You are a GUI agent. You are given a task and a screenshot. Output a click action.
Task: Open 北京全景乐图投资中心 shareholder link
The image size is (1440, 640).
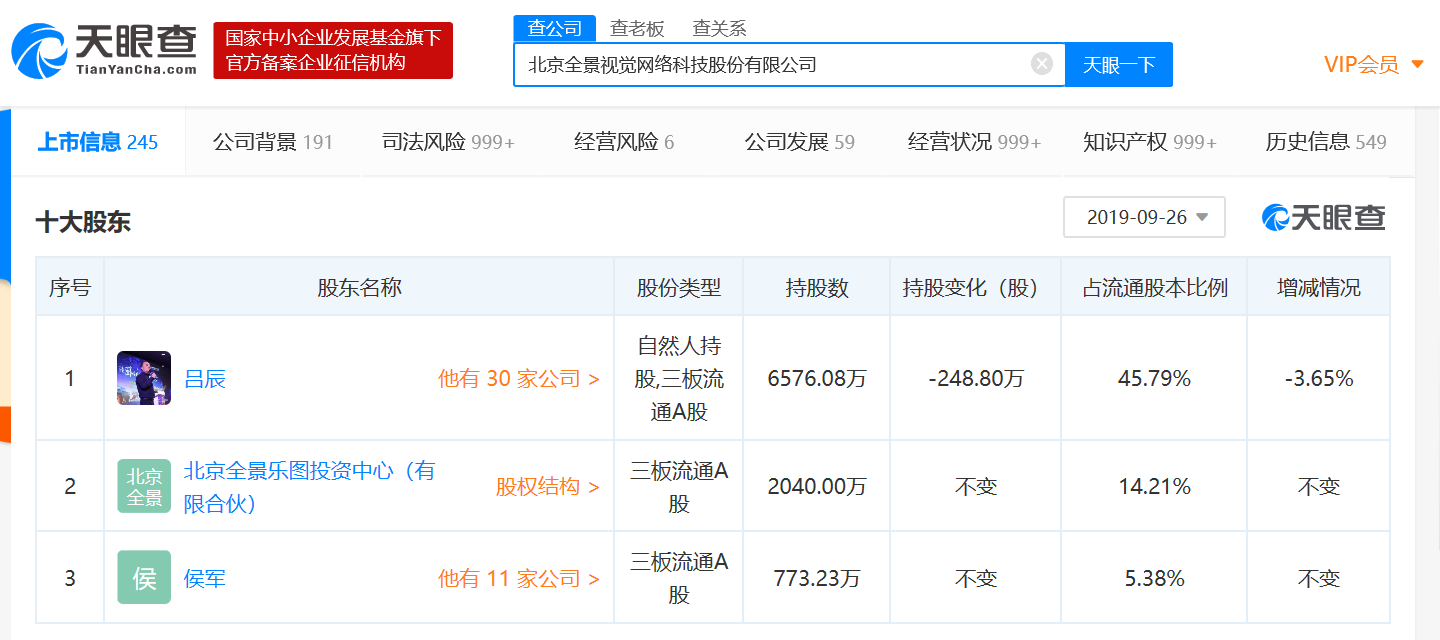tap(309, 487)
